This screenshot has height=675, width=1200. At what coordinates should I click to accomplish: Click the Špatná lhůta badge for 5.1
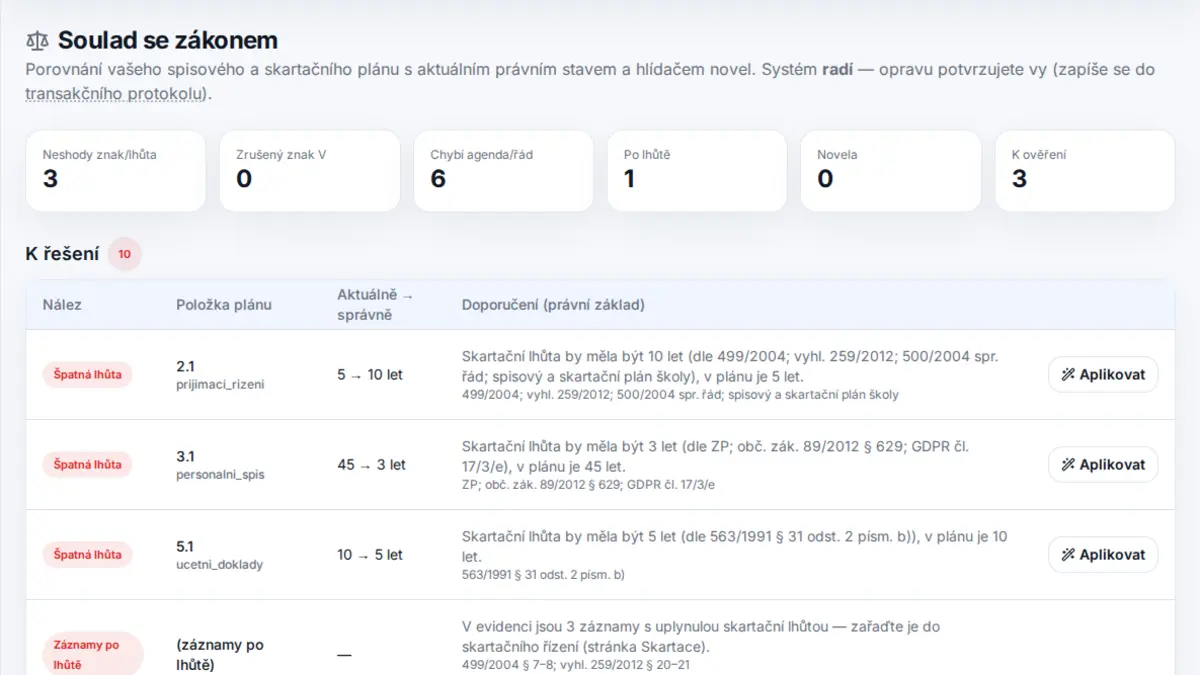[x=87, y=555]
